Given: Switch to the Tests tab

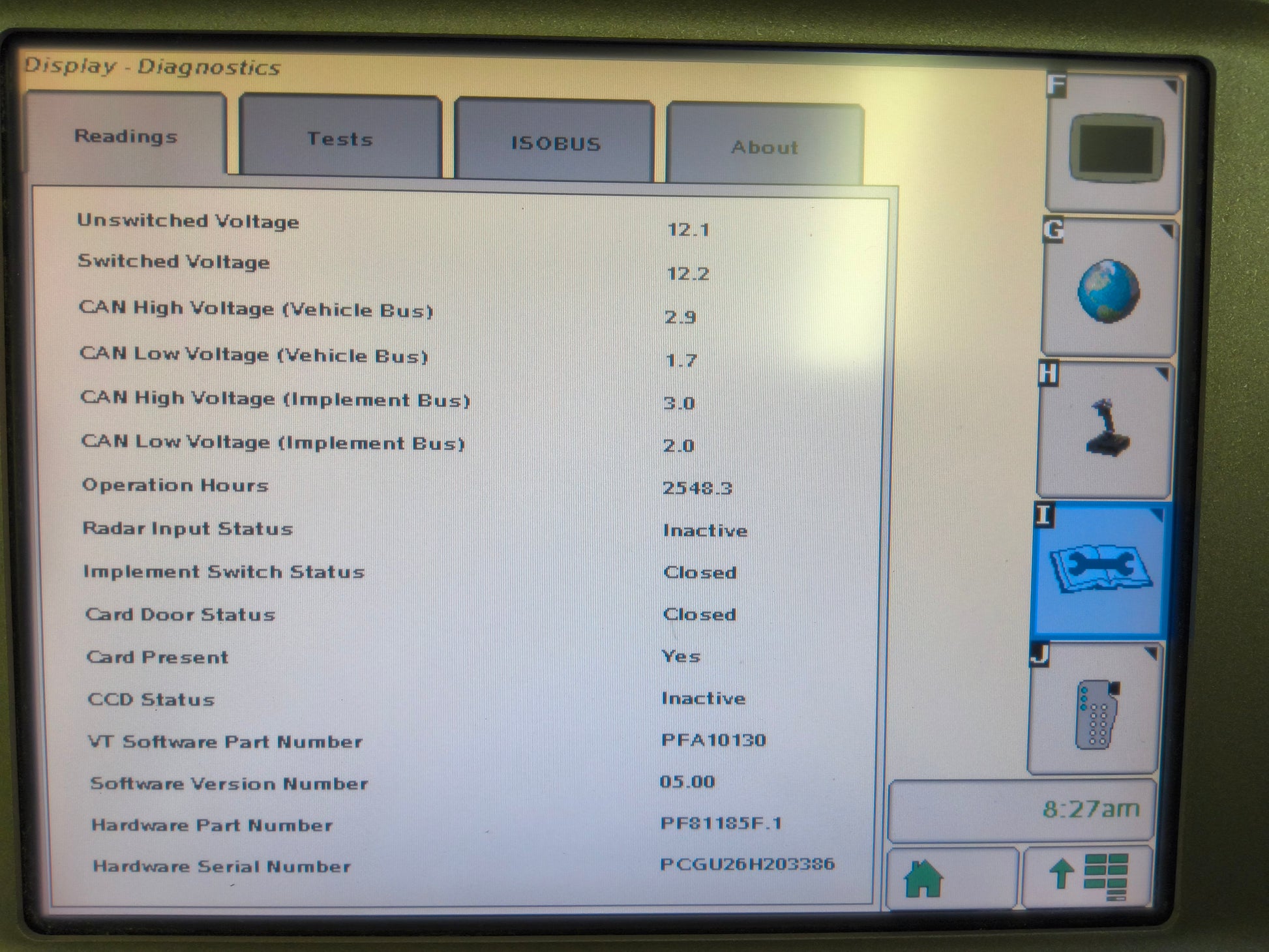Looking at the screenshot, I should pyautogui.click(x=340, y=140).
